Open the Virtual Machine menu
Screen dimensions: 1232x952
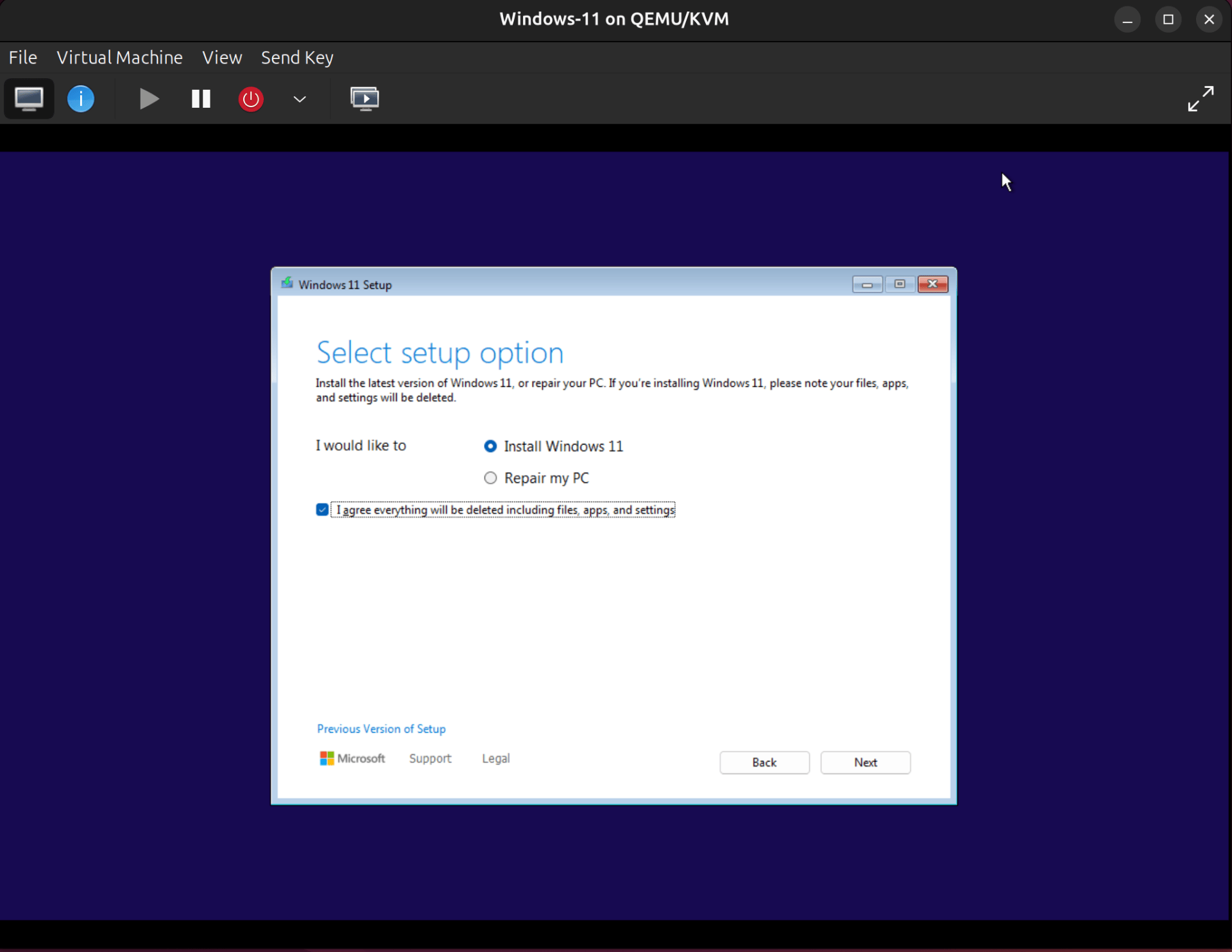click(x=119, y=57)
